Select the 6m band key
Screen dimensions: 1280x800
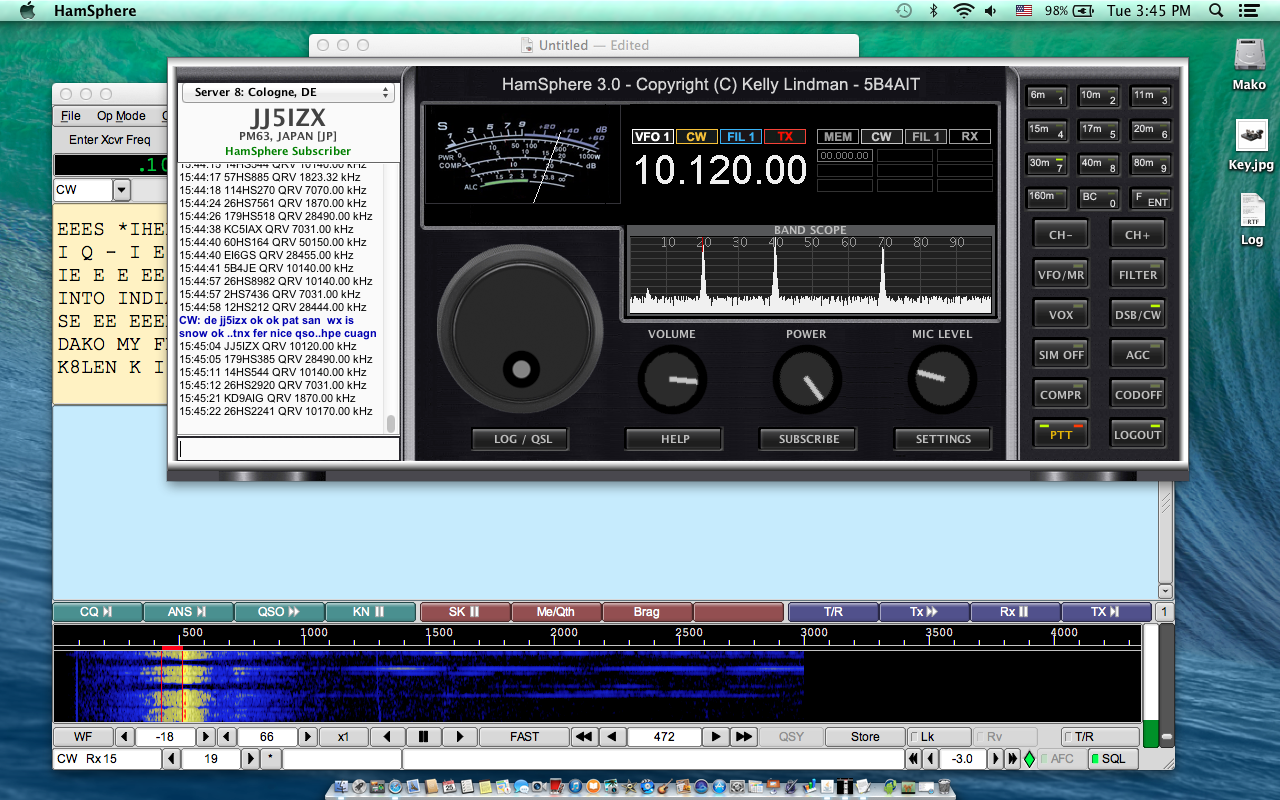coord(1046,97)
